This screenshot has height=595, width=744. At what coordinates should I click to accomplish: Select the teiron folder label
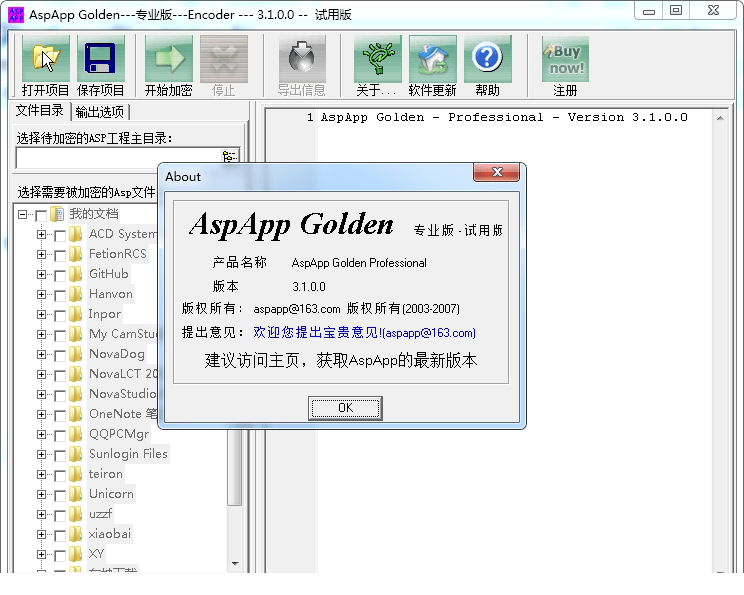click(x=106, y=474)
